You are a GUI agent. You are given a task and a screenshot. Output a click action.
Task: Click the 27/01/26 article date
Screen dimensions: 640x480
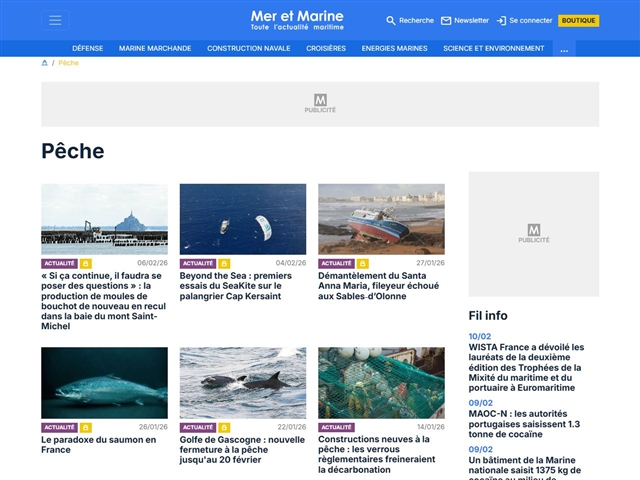(x=430, y=263)
